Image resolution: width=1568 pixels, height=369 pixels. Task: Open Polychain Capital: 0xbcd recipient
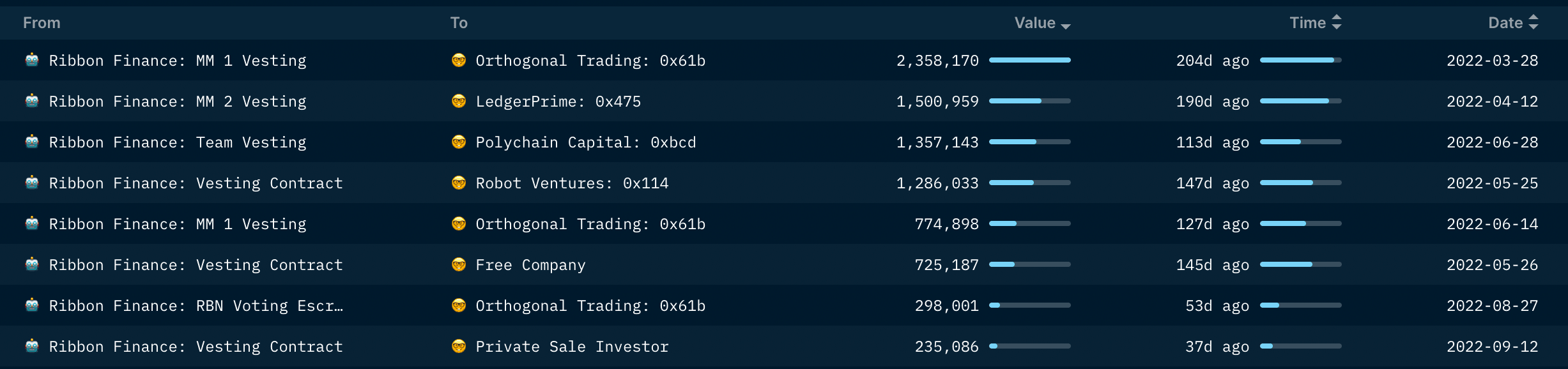[x=586, y=142]
